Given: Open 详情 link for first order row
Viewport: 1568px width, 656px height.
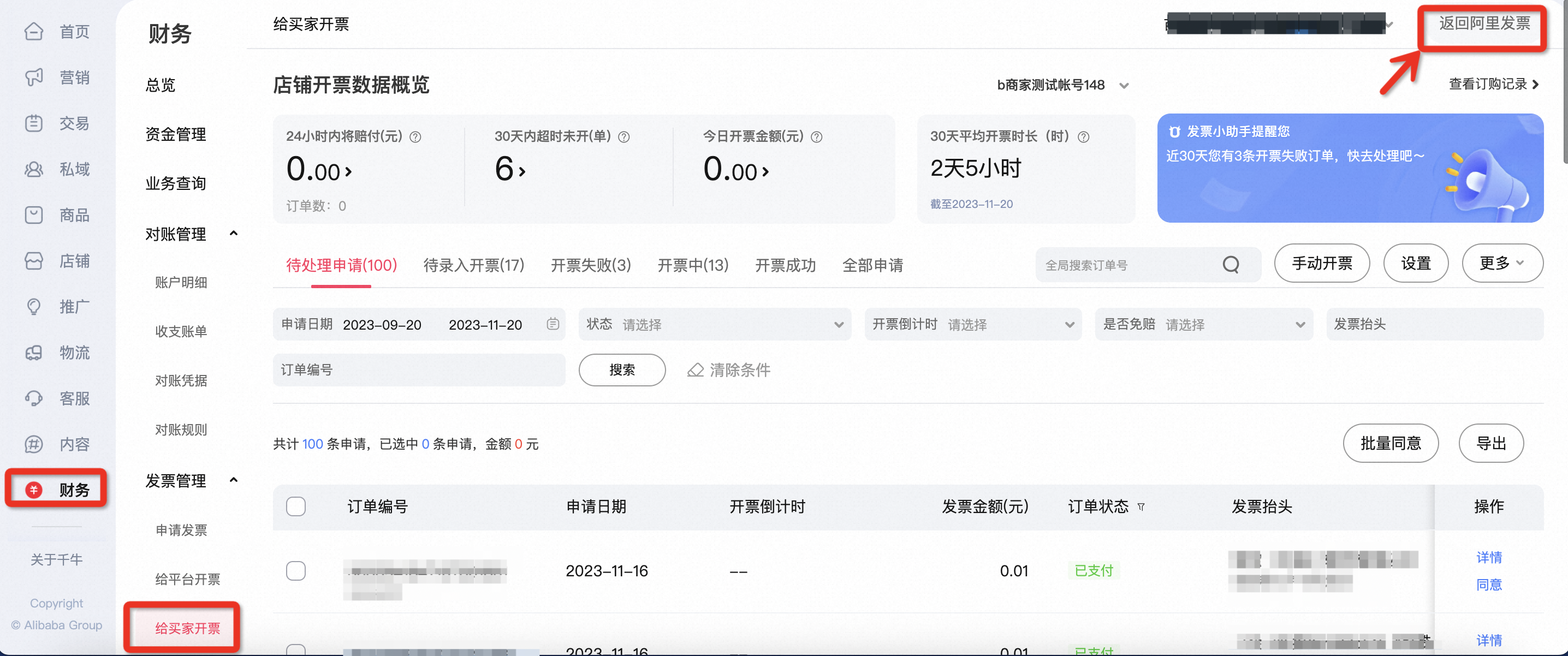Looking at the screenshot, I should pos(1489,557).
